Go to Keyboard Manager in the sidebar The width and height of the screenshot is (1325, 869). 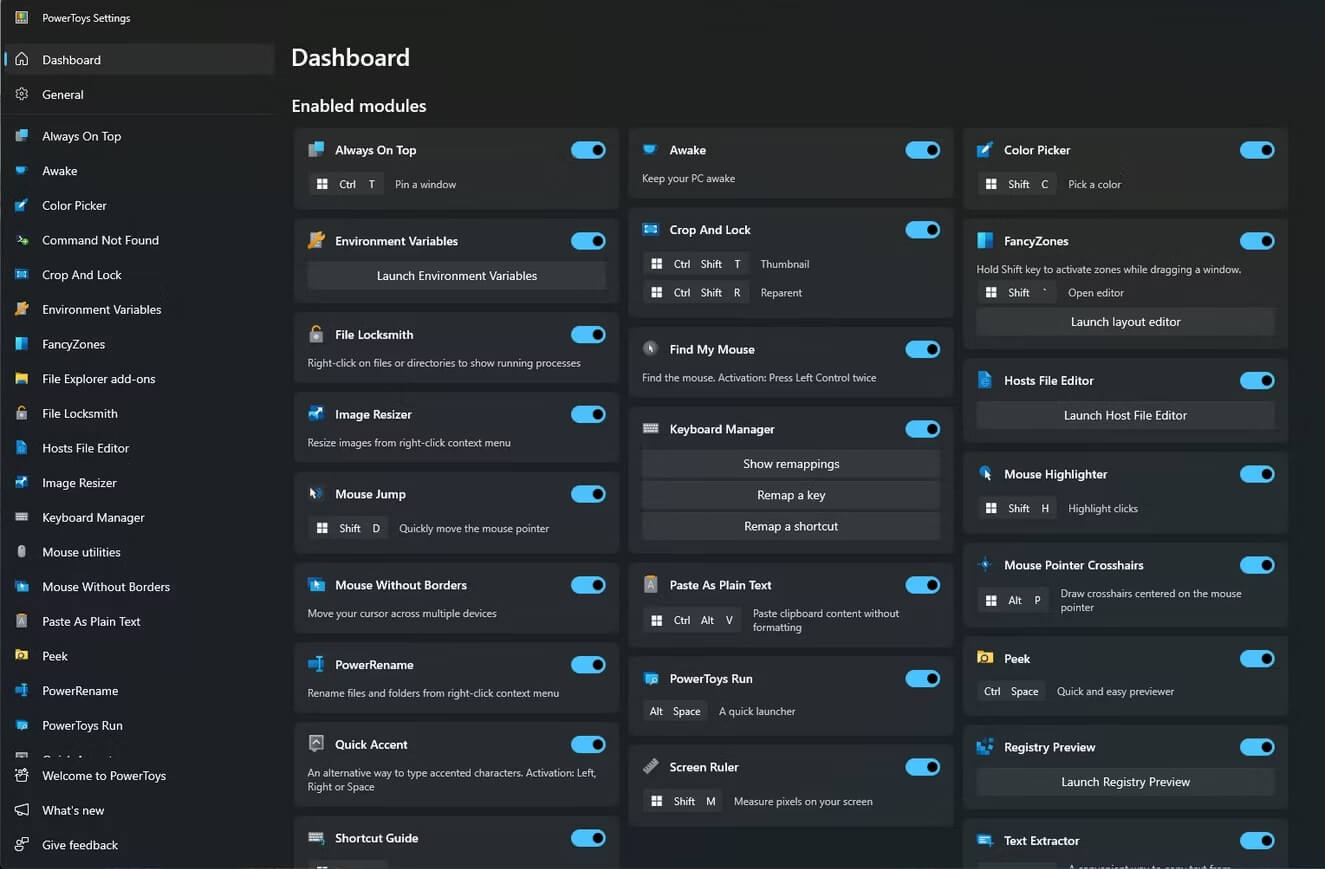(x=139, y=518)
